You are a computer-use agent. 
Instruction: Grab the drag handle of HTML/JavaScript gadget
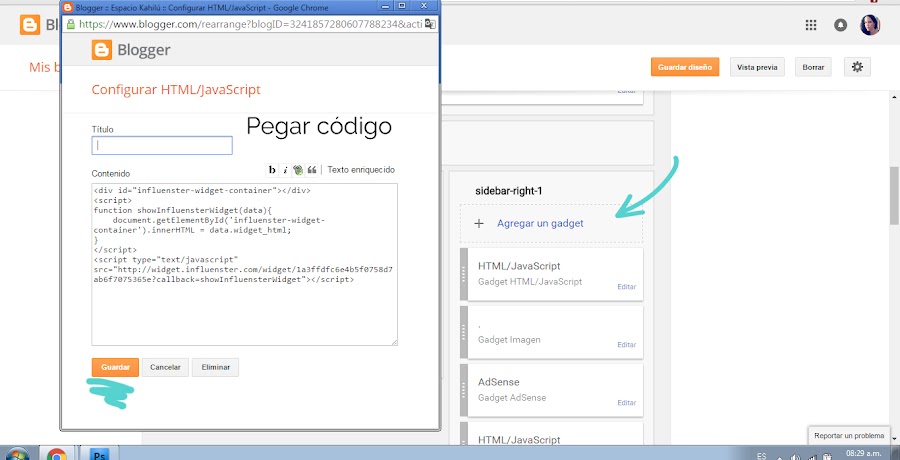point(464,274)
